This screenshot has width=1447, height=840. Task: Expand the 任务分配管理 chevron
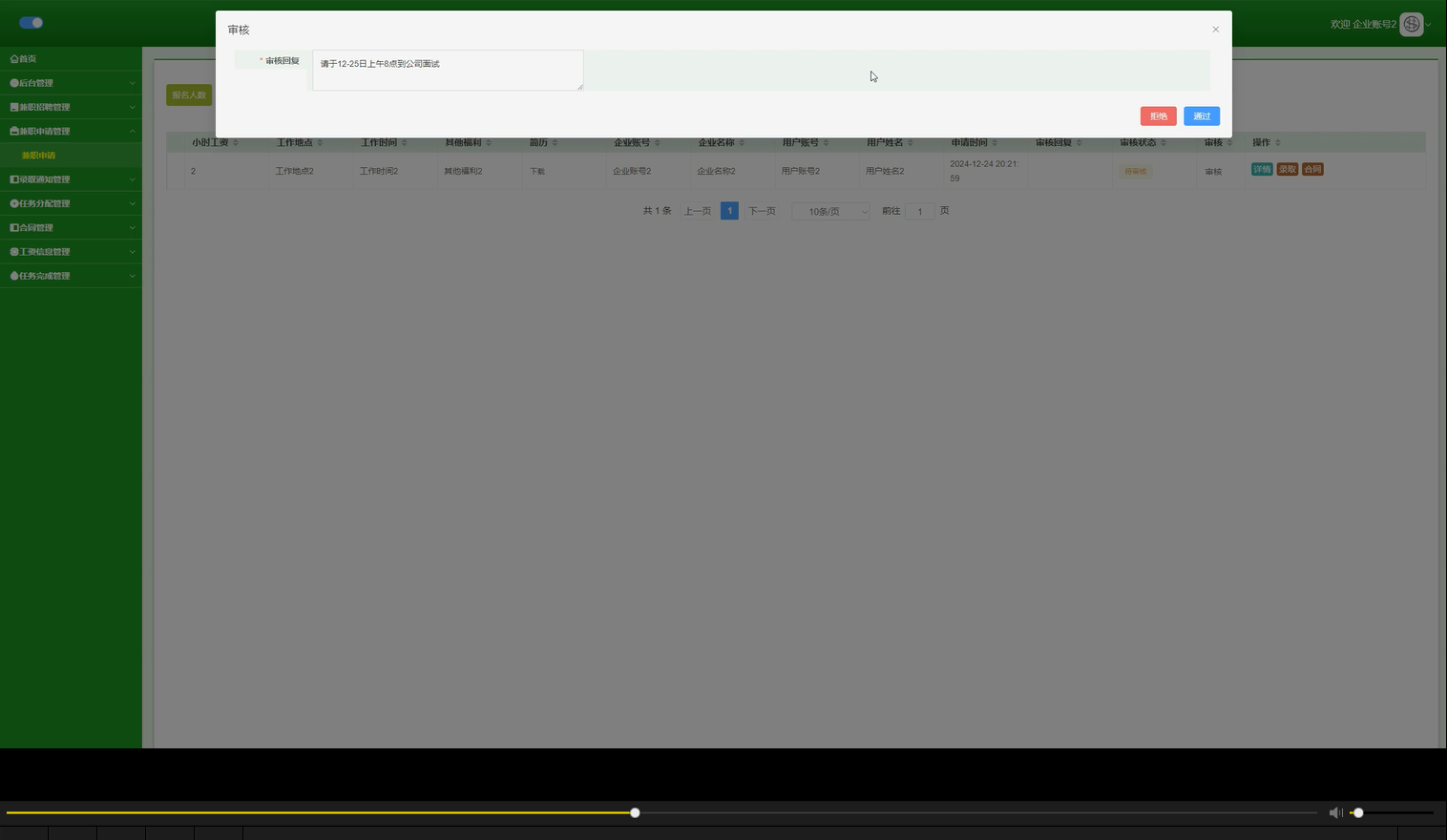point(133,203)
